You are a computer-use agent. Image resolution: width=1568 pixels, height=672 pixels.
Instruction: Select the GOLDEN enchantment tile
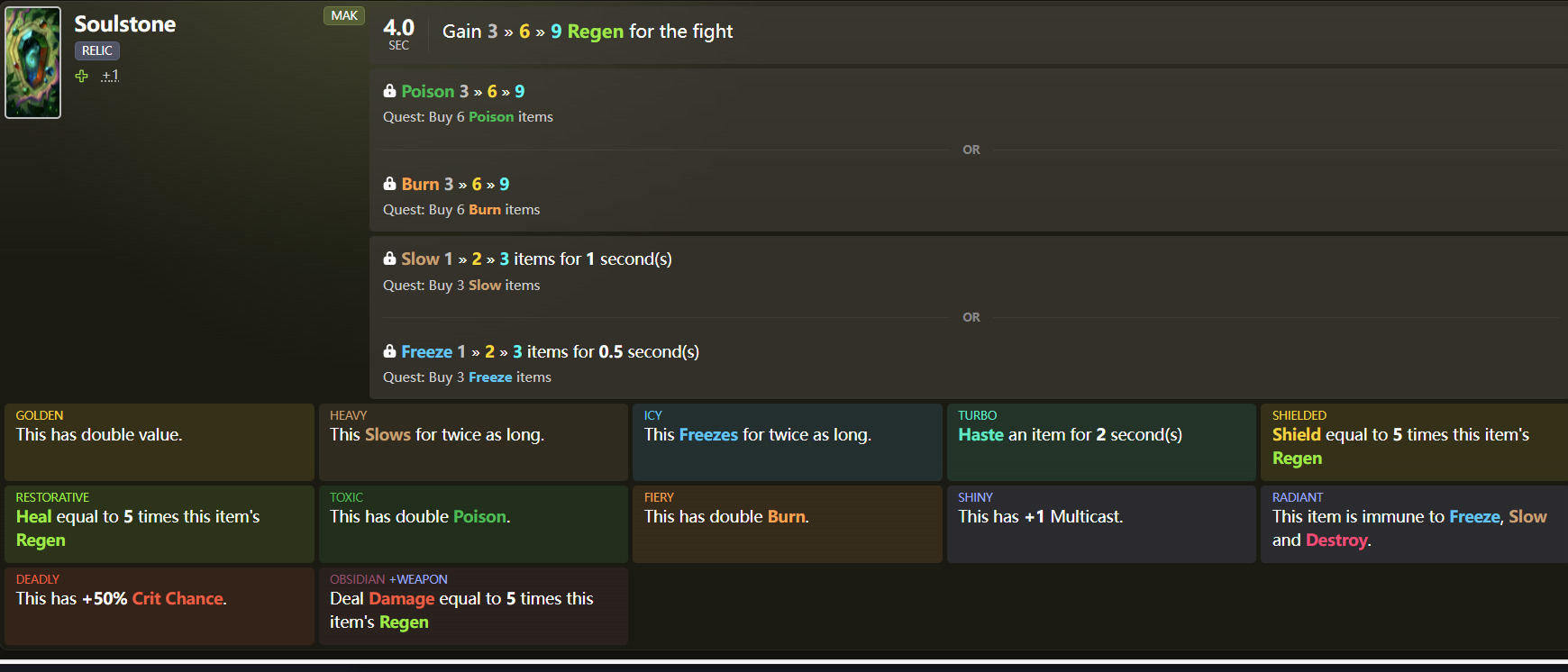click(x=160, y=441)
